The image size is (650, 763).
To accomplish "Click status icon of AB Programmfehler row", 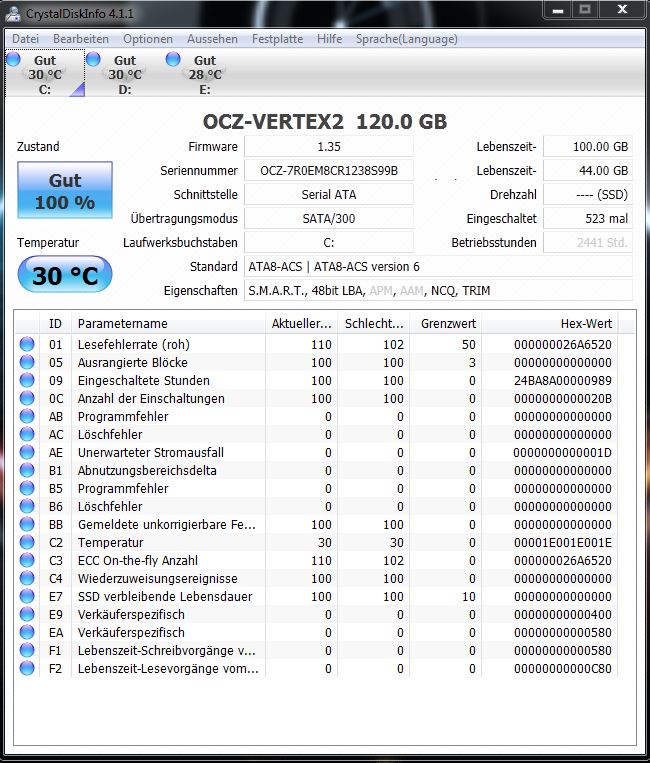I will [x=27, y=416].
